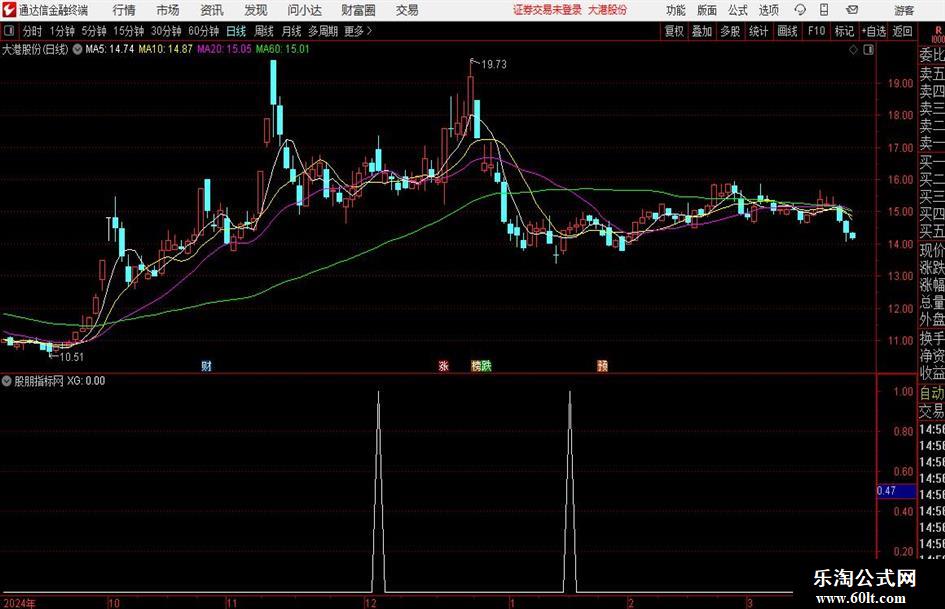Click the 预 marker below the chart
The width and height of the screenshot is (945, 609).
[x=602, y=365]
